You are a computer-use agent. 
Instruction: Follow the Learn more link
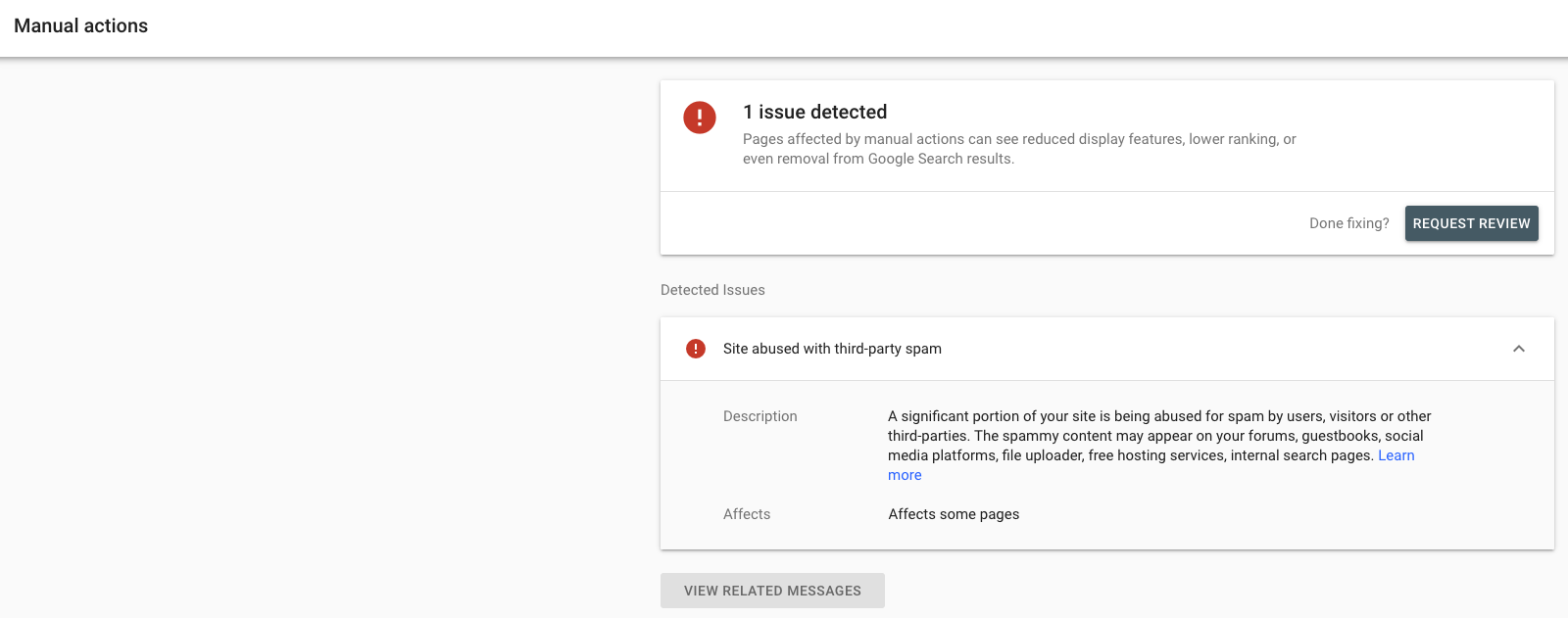[1396, 455]
